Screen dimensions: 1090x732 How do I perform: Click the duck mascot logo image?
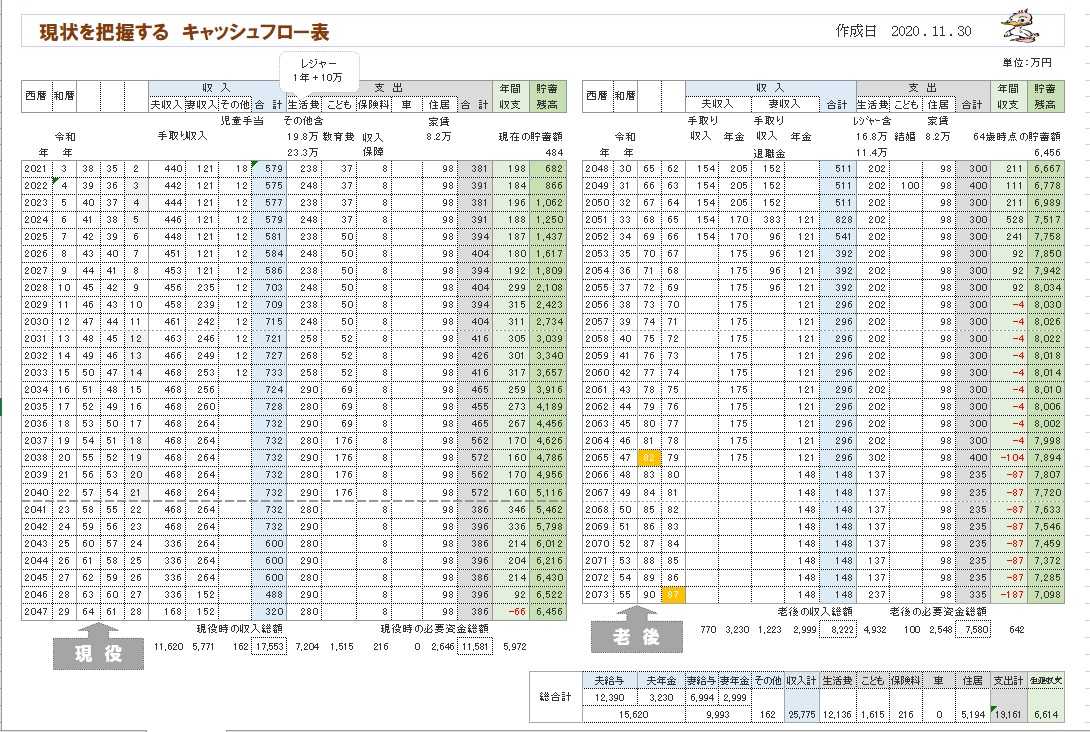coord(1021,28)
